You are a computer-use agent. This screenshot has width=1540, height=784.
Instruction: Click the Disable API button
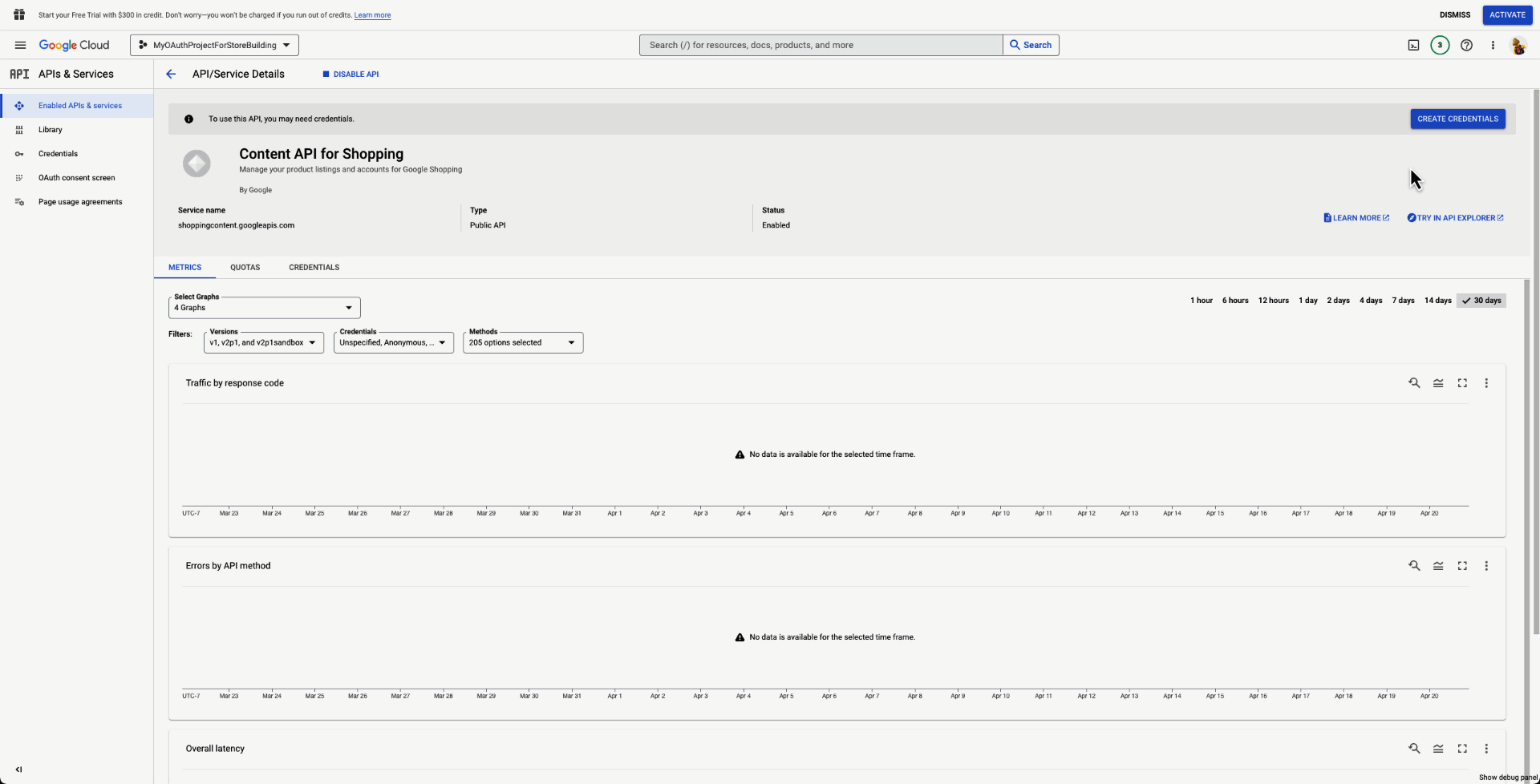point(351,74)
